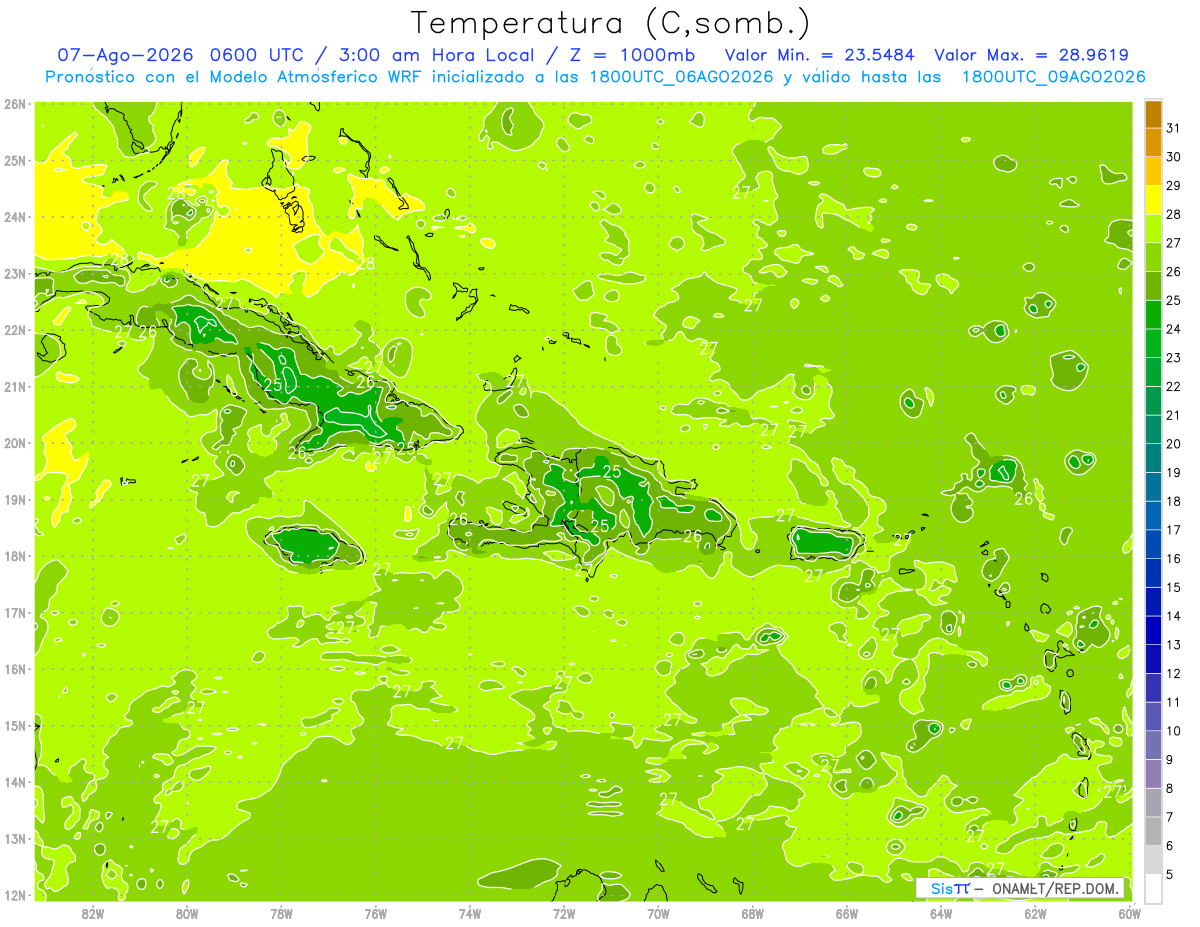The image size is (1200, 927).
Task: Click the yellow 28–29 colorbar swatch
Action: (1153, 200)
